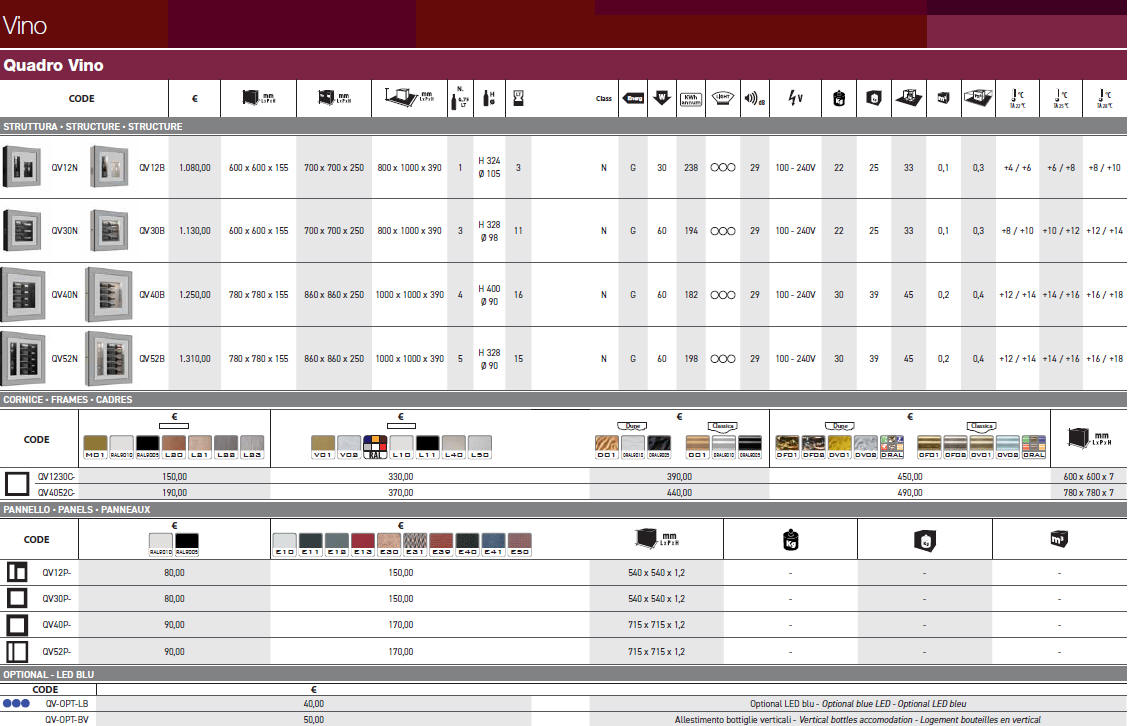1130x726 pixels.
Task: View the QV30B product thumbnail
Action: coord(109,230)
